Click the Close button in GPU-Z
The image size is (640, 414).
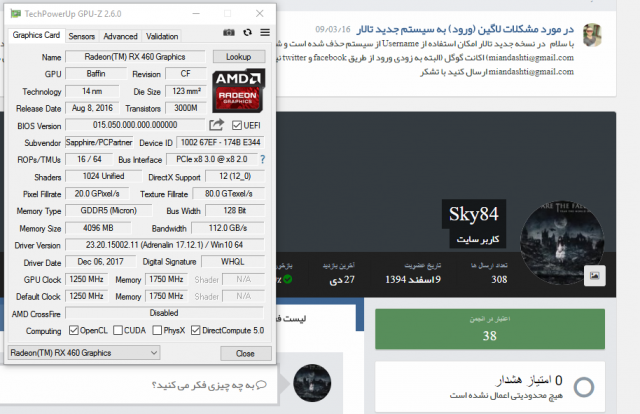click(x=245, y=353)
